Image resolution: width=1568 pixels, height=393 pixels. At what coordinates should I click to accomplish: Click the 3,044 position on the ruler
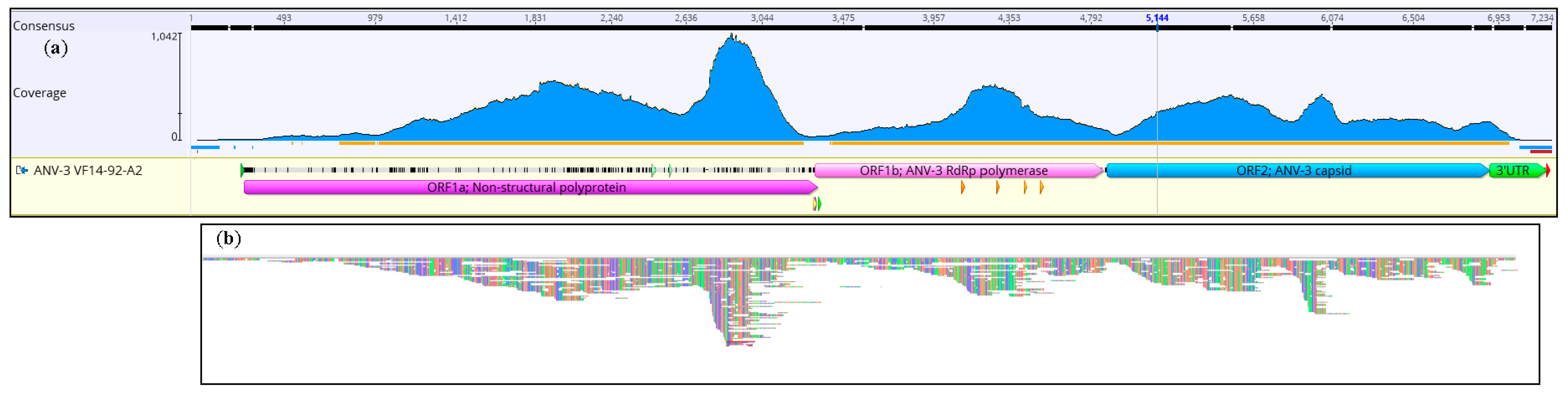tap(762, 18)
